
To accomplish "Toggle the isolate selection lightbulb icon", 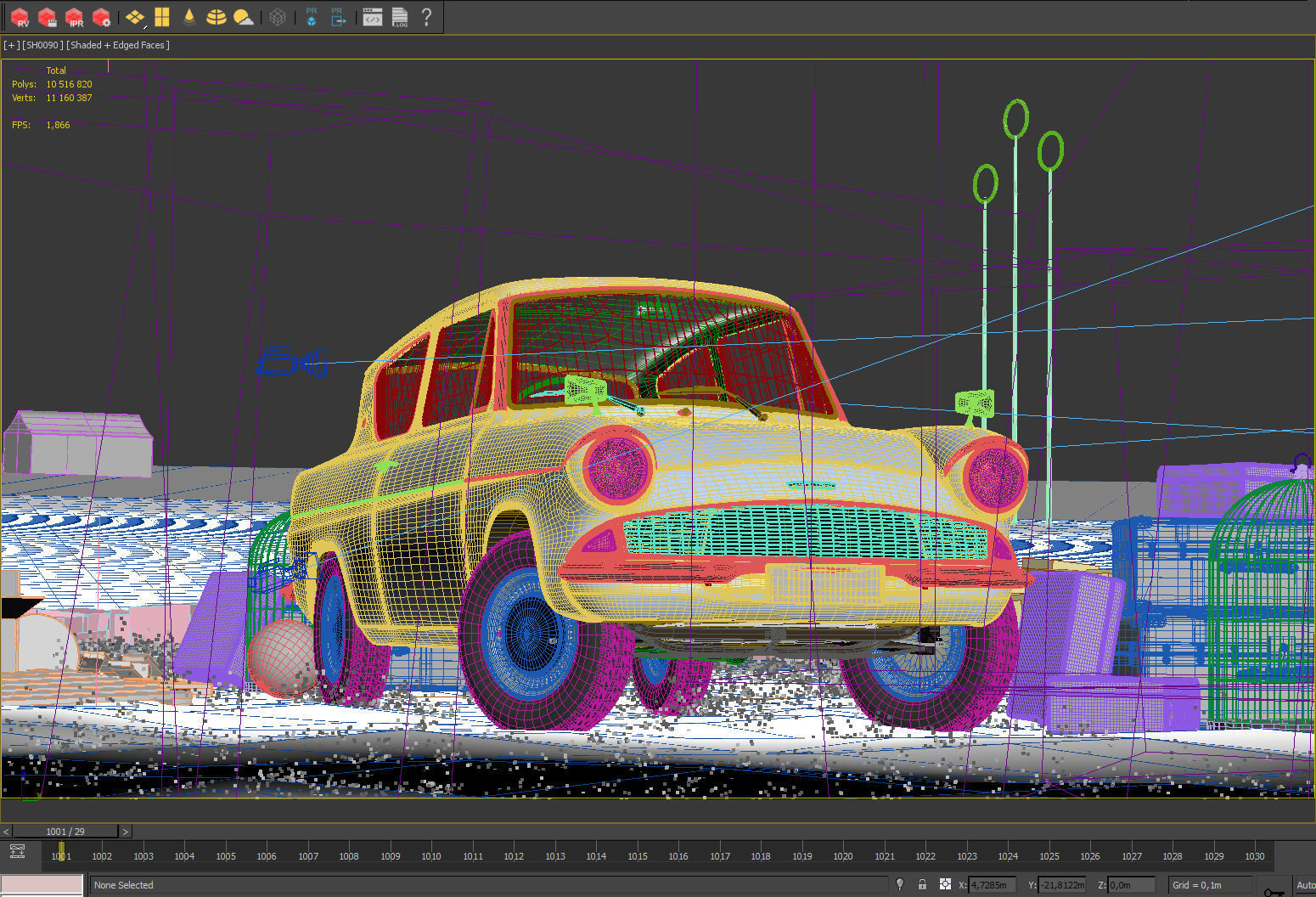I will [x=900, y=884].
